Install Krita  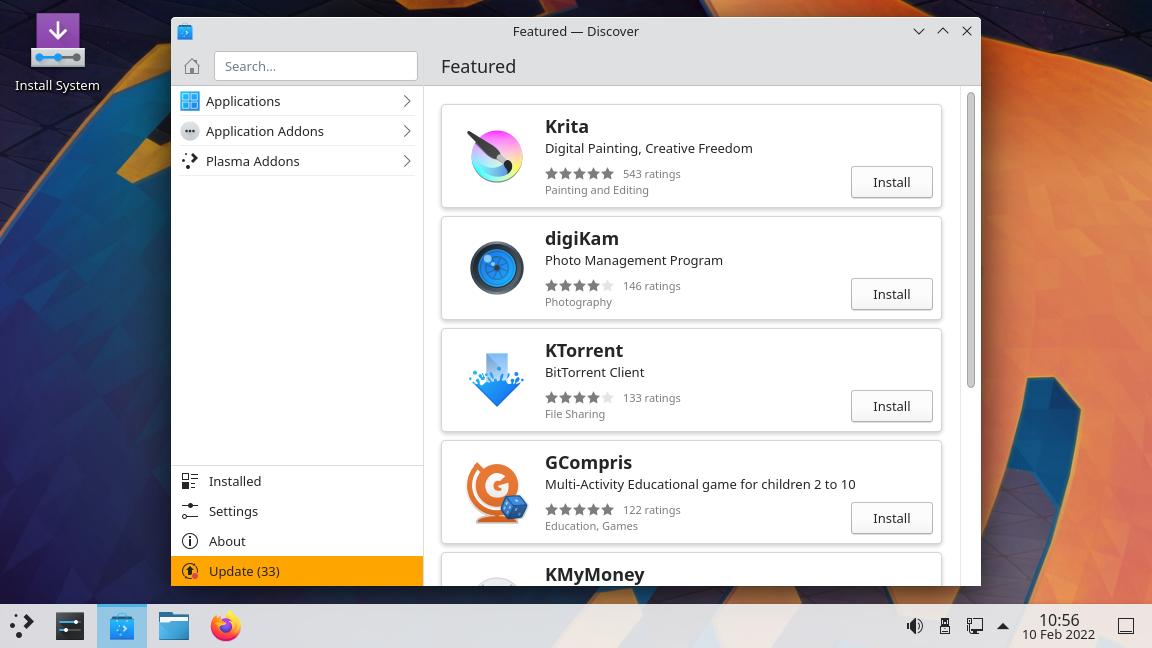891,182
